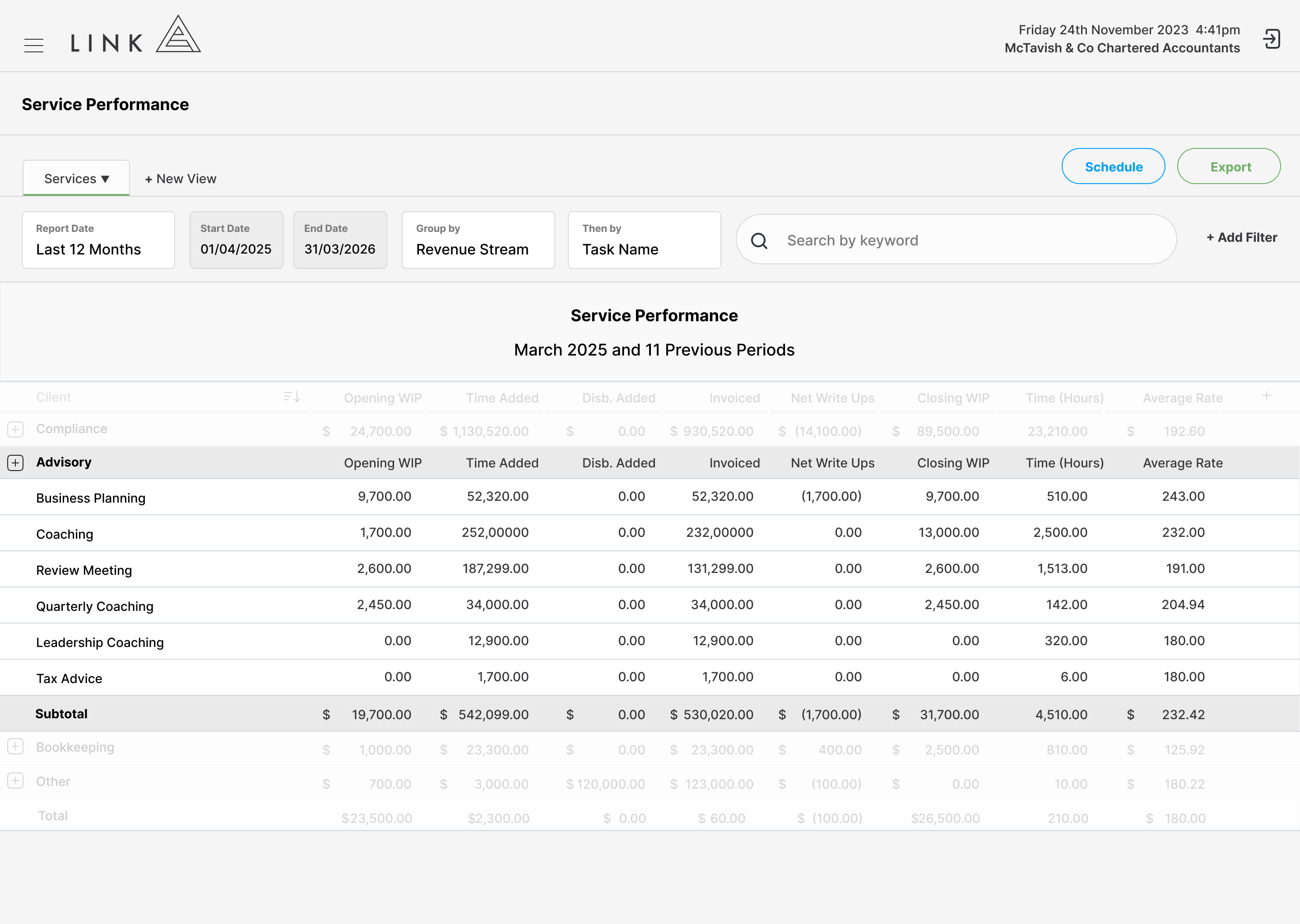Click + New View tab

pyautogui.click(x=181, y=179)
